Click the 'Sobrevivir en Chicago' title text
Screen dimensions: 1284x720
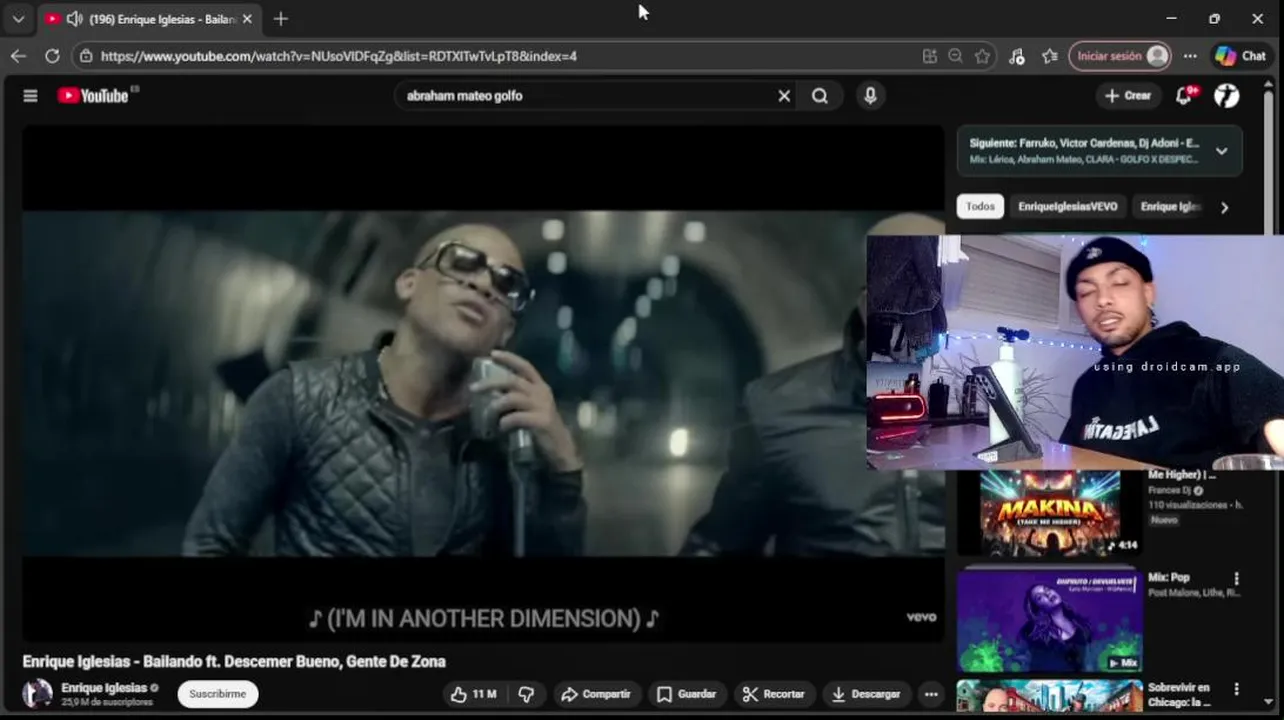pyautogui.click(x=1180, y=695)
